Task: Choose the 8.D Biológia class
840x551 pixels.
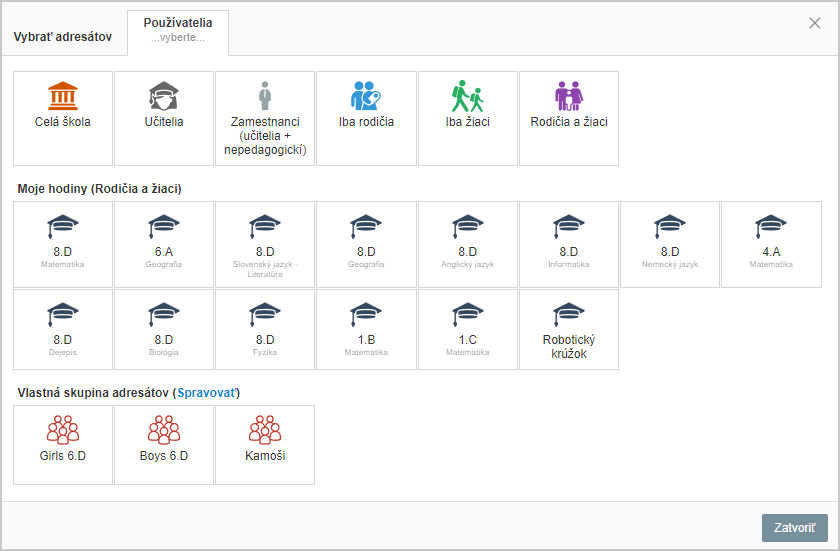Action: [x=164, y=329]
